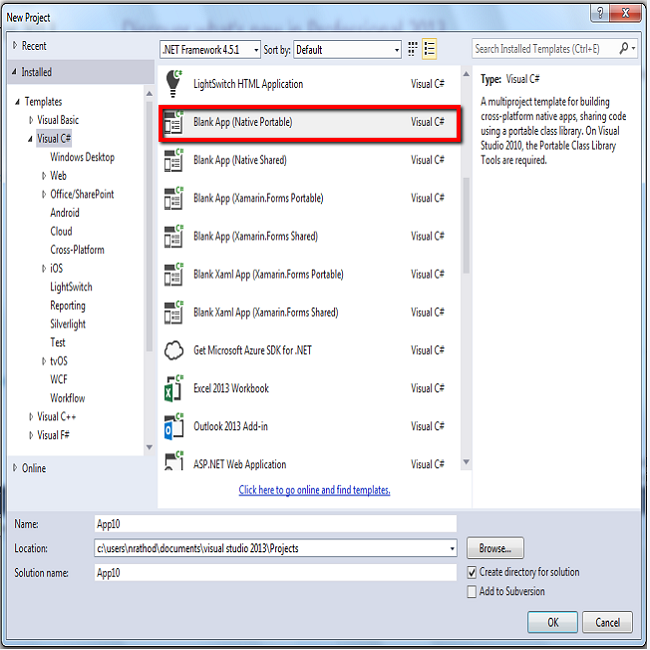Click the Blank App (Native Shared) template icon
Viewport: 650px width, 650px height.
coord(173,160)
